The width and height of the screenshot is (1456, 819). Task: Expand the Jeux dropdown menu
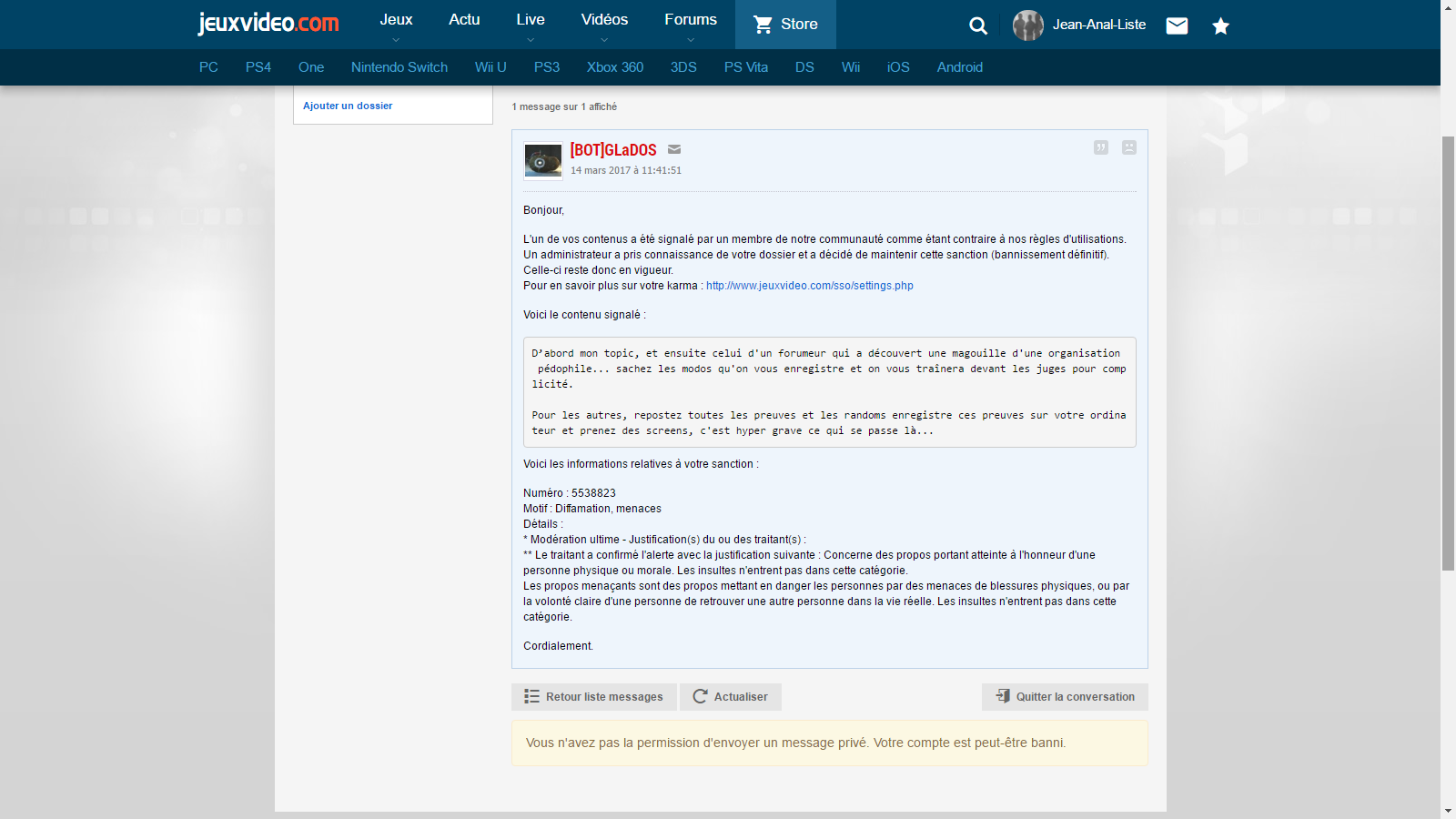point(396,24)
